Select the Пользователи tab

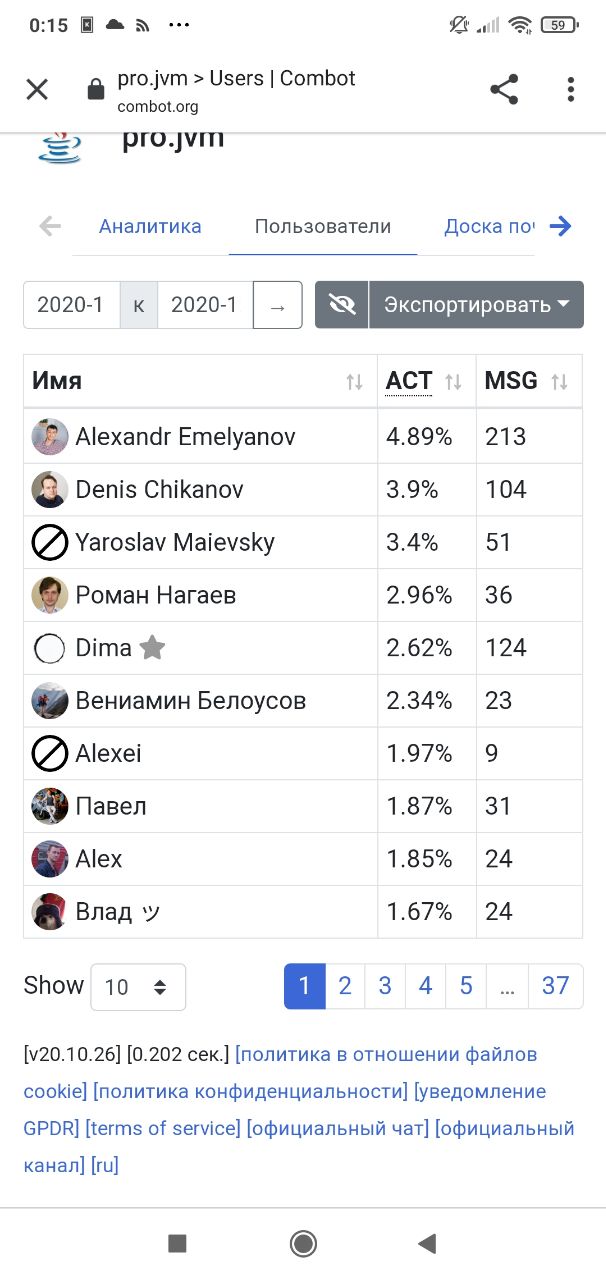tap(323, 226)
